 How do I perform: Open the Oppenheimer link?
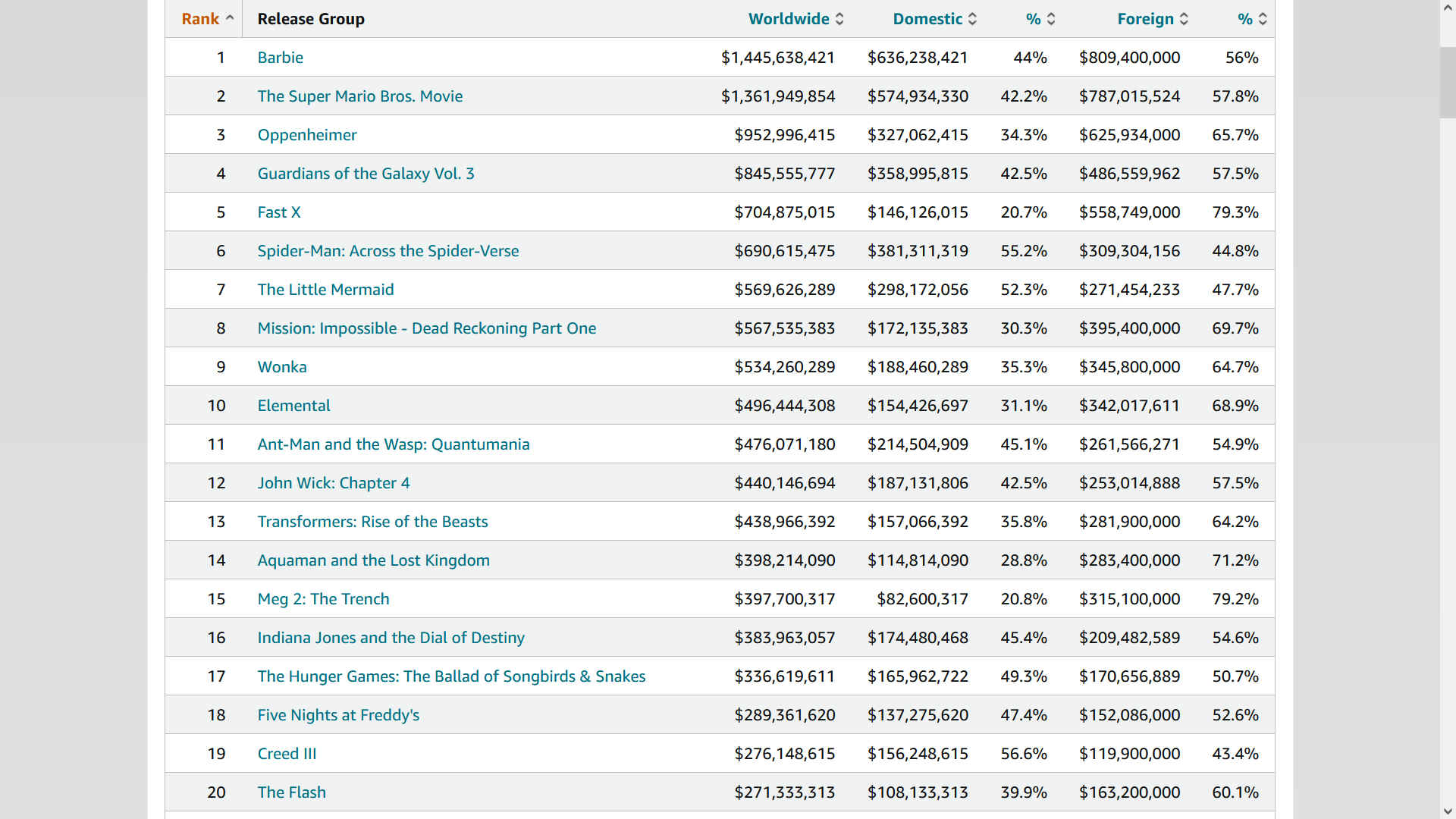(306, 135)
